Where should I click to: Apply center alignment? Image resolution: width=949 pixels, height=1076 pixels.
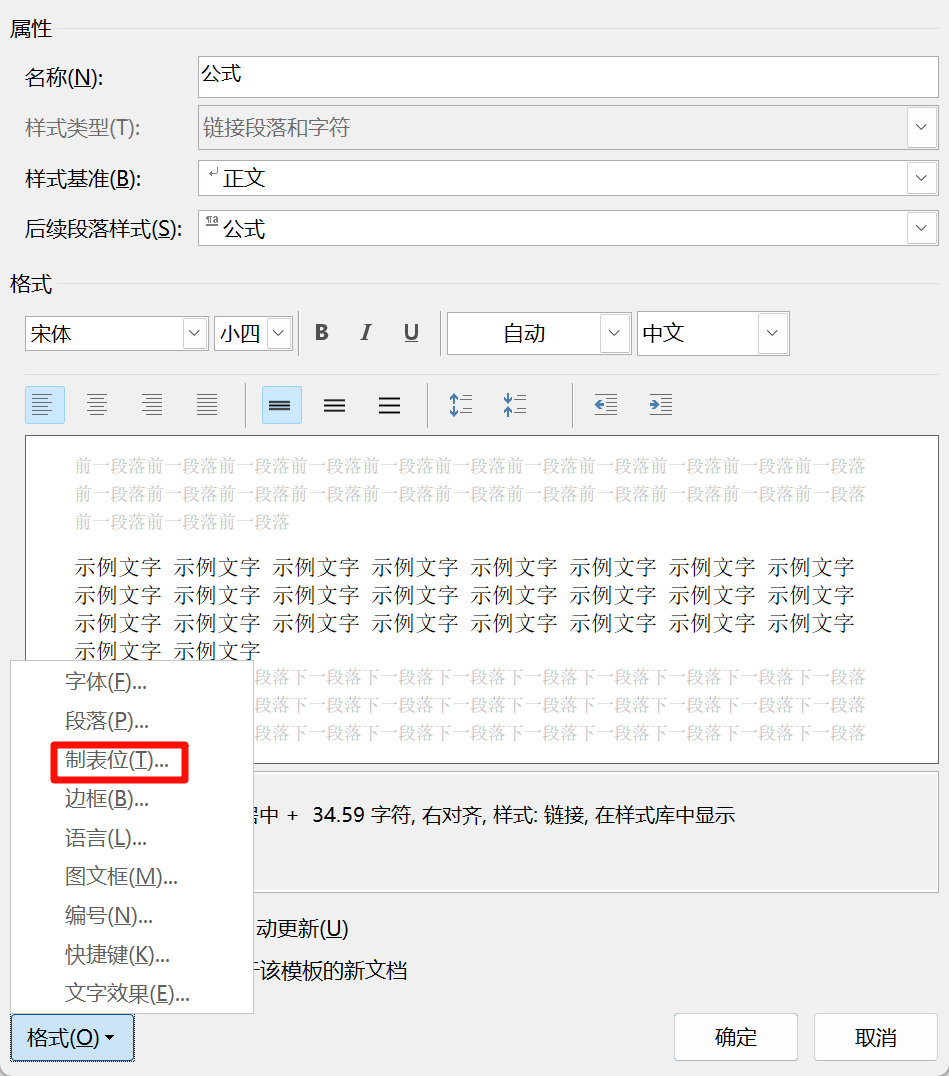(x=97, y=405)
